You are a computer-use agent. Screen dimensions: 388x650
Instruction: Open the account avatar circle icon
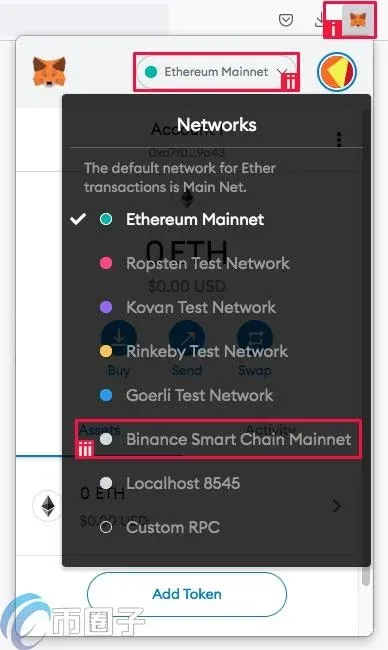(337, 71)
